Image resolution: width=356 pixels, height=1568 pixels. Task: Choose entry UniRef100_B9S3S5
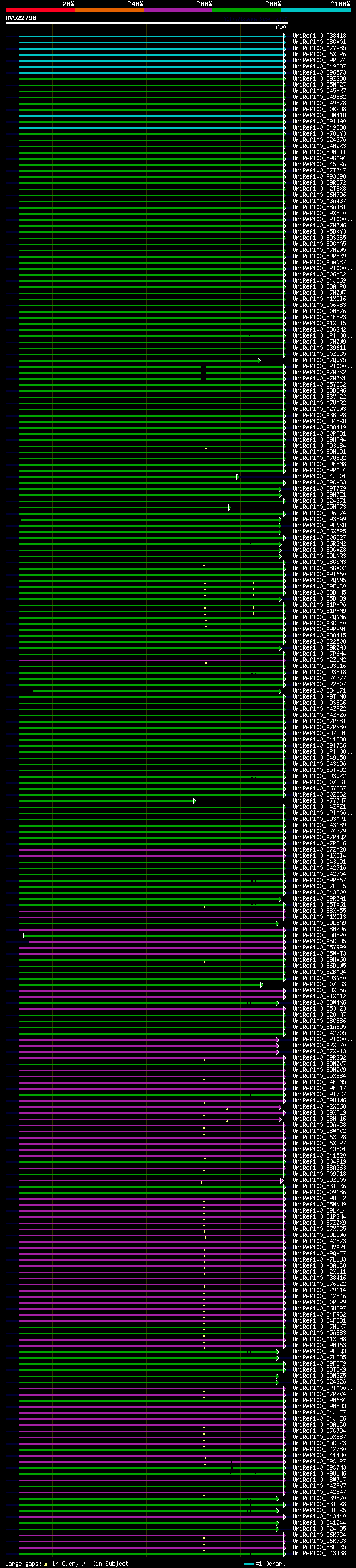(x=319, y=238)
